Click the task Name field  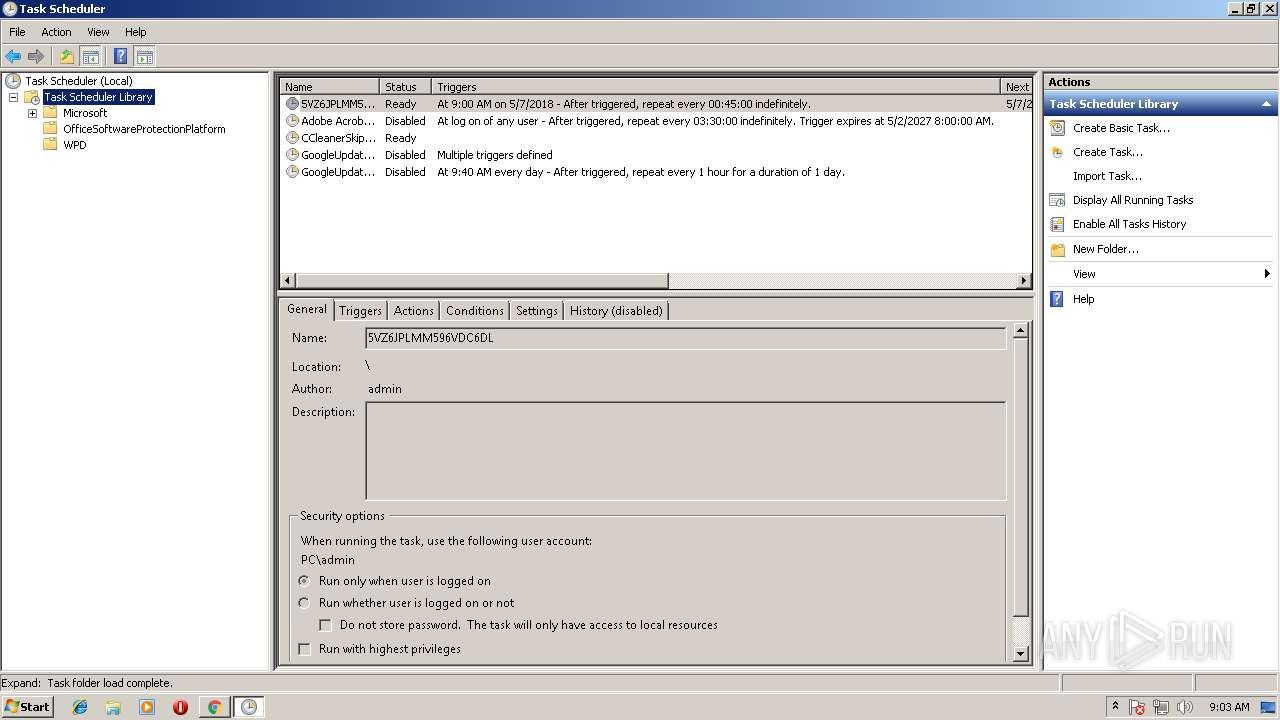[685, 338]
